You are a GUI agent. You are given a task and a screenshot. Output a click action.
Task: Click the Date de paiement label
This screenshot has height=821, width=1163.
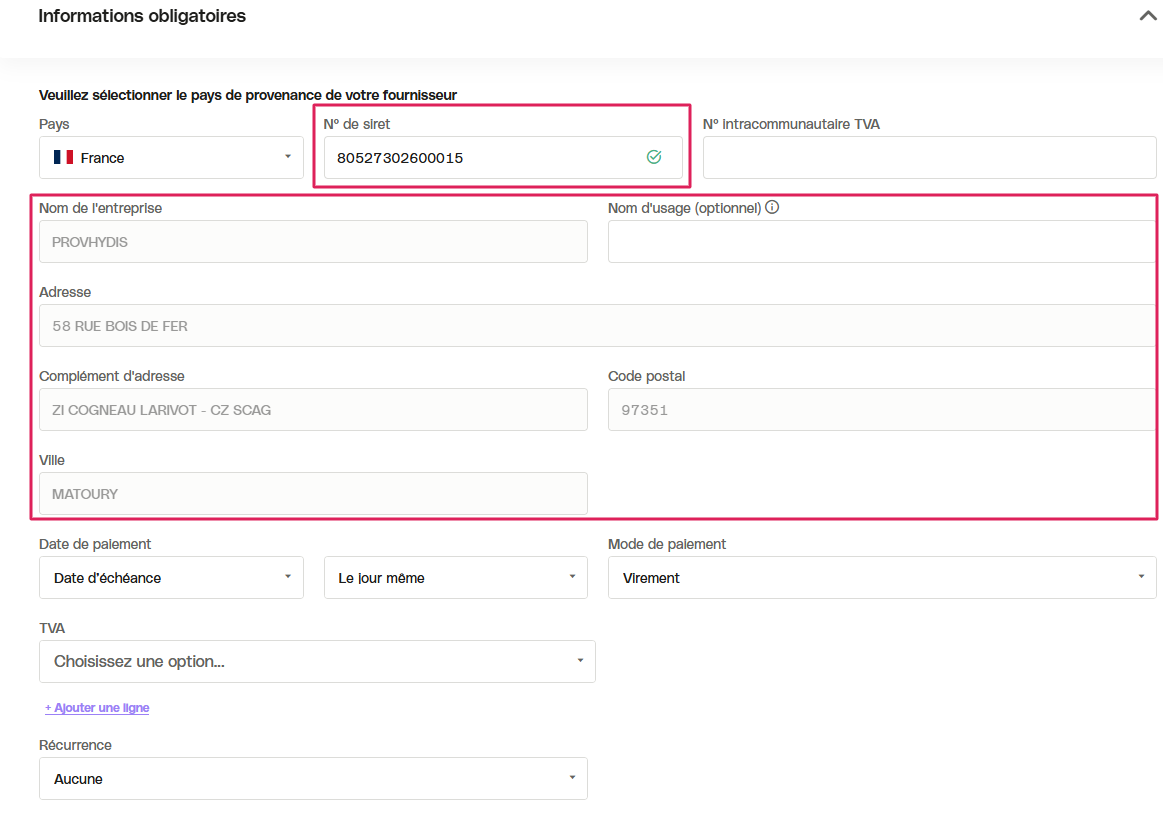click(x=95, y=544)
